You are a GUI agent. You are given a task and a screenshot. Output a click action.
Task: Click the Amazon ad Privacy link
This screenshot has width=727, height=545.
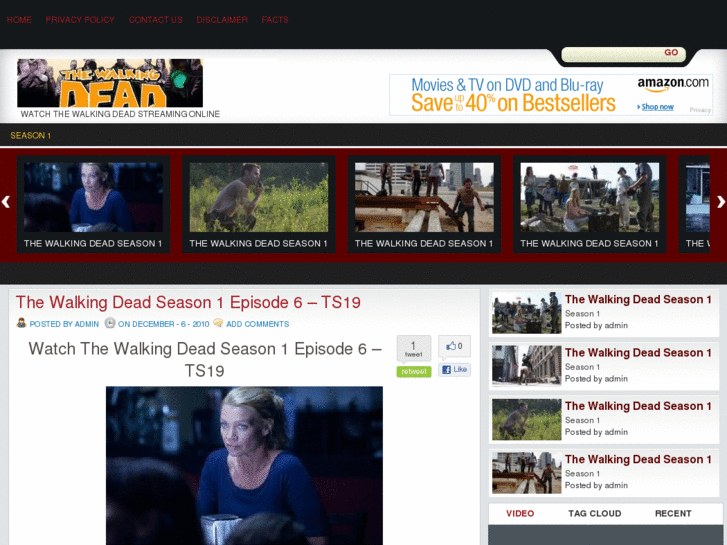click(700, 110)
